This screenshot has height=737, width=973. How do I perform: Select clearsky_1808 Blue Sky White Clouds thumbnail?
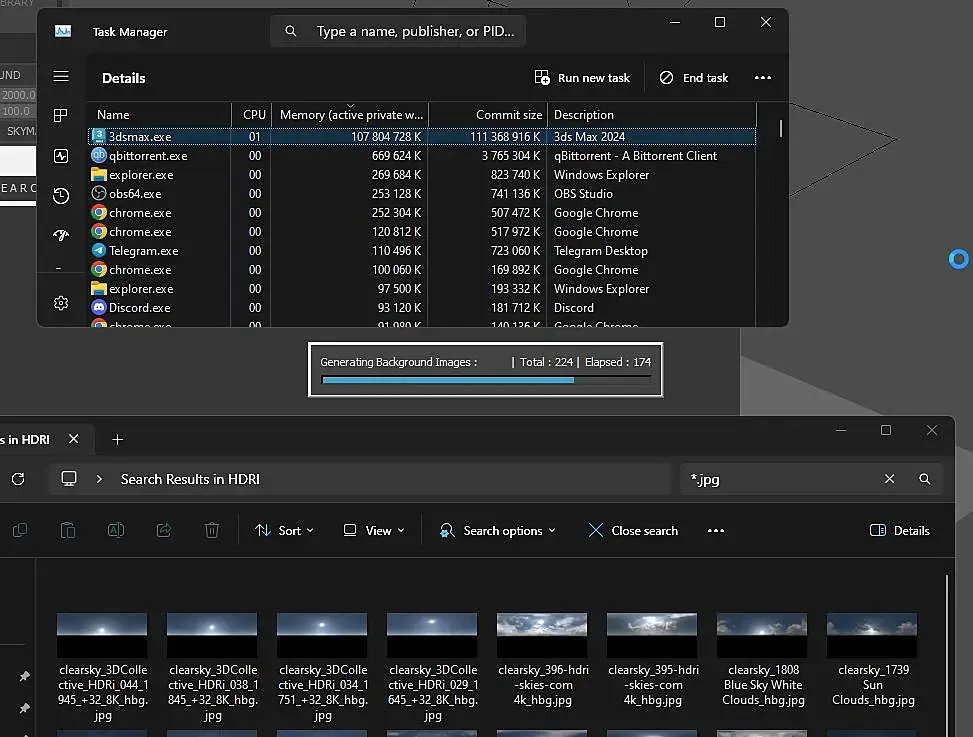click(x=762, y=635)
